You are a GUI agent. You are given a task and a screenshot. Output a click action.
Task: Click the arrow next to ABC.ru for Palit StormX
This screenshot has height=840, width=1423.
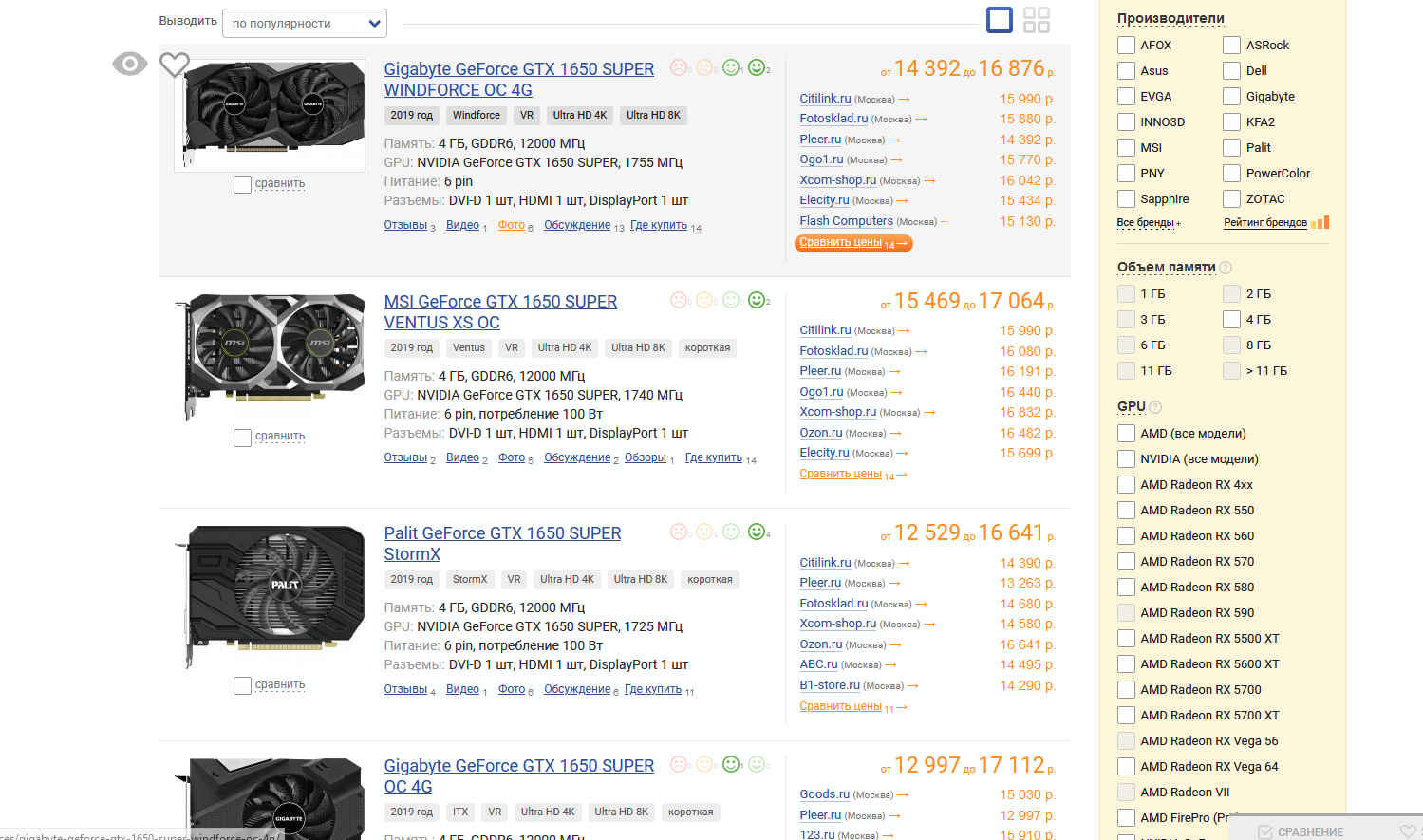click(890, 664)
